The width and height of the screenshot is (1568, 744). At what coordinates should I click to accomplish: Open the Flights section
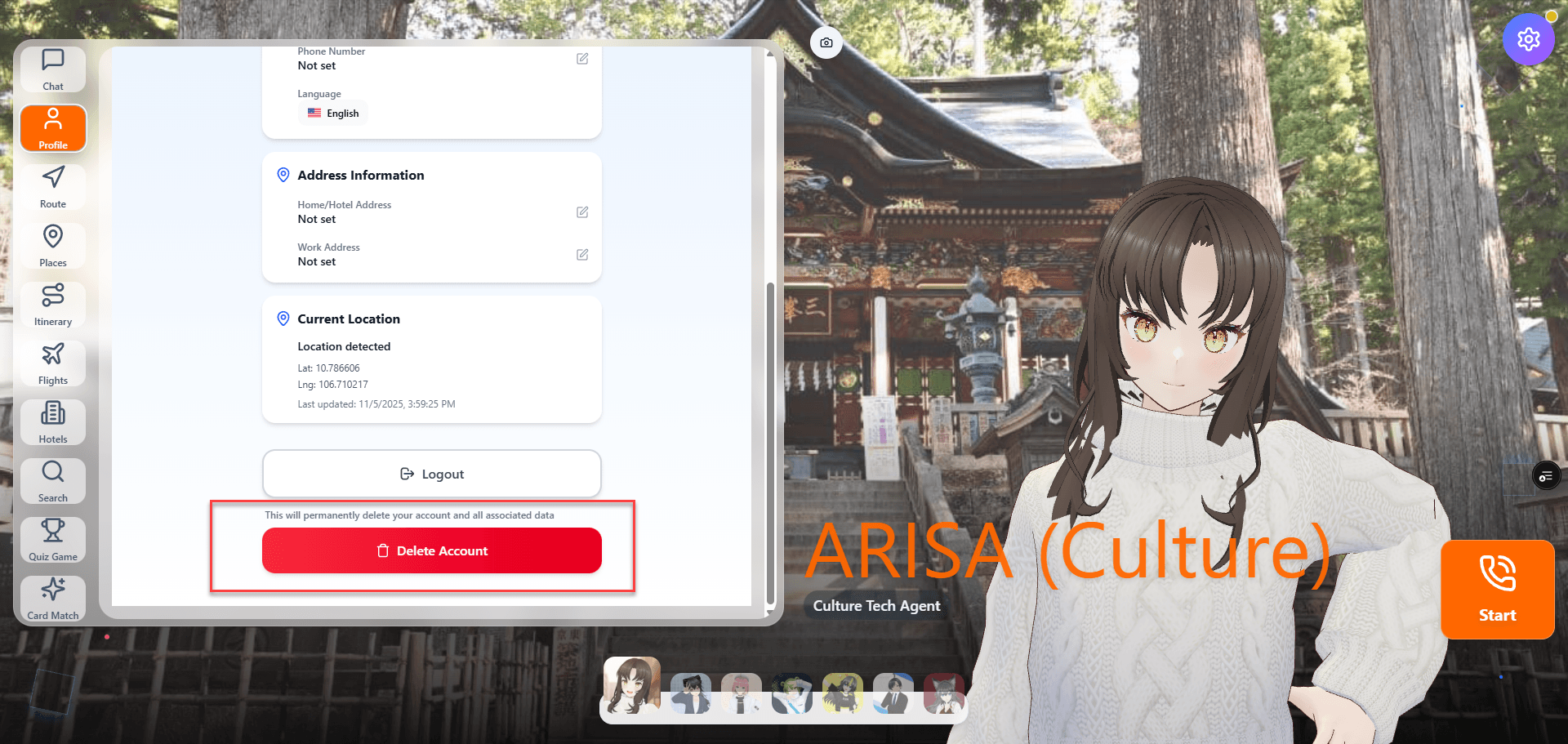(53, 363)
